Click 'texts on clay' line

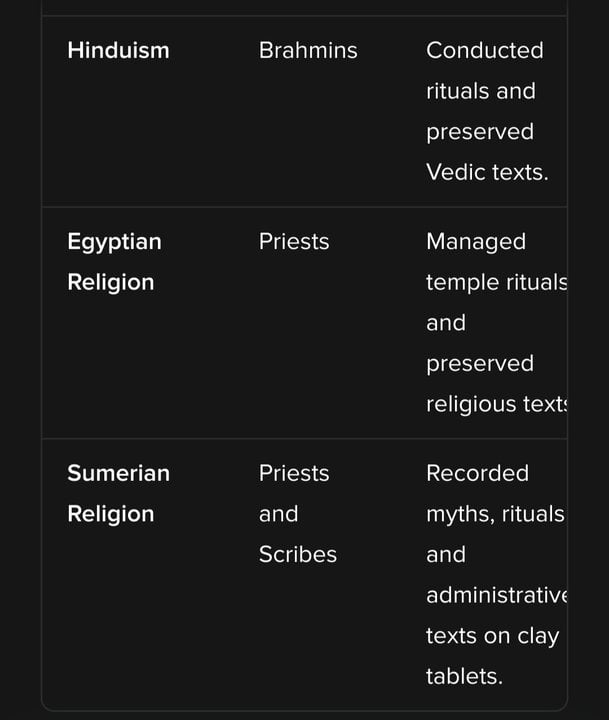[492, 636]
